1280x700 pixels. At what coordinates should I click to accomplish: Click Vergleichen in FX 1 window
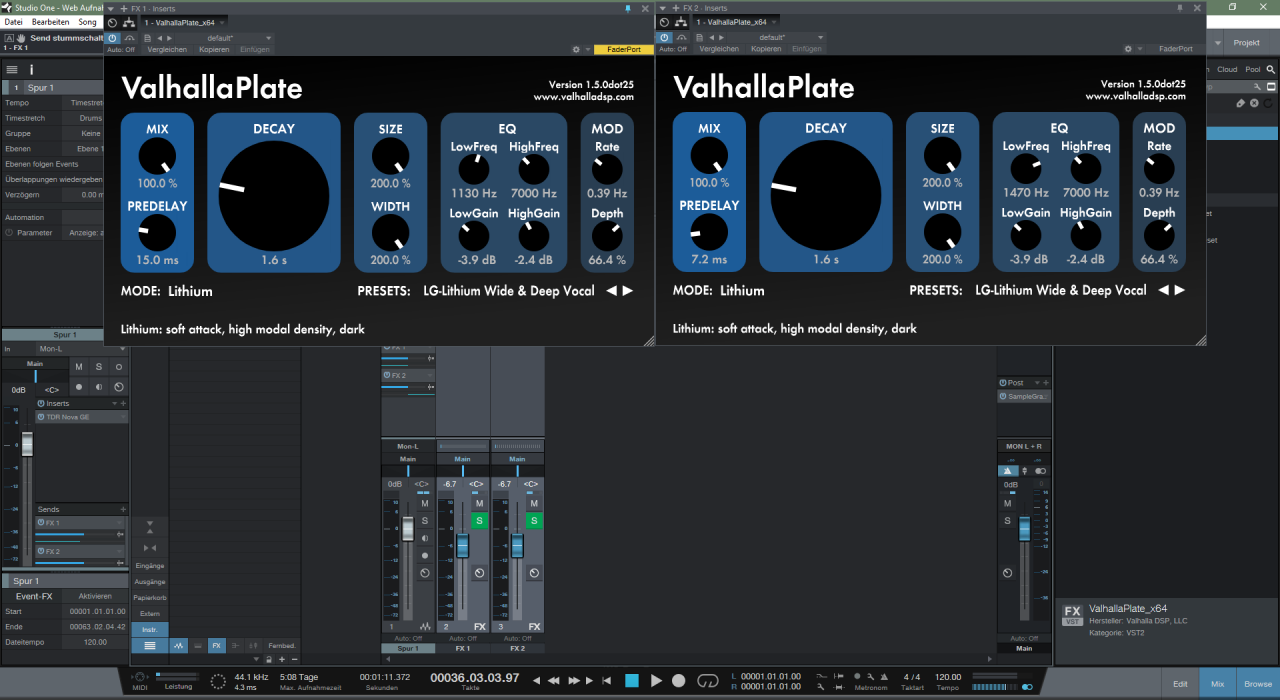point(167,49)
